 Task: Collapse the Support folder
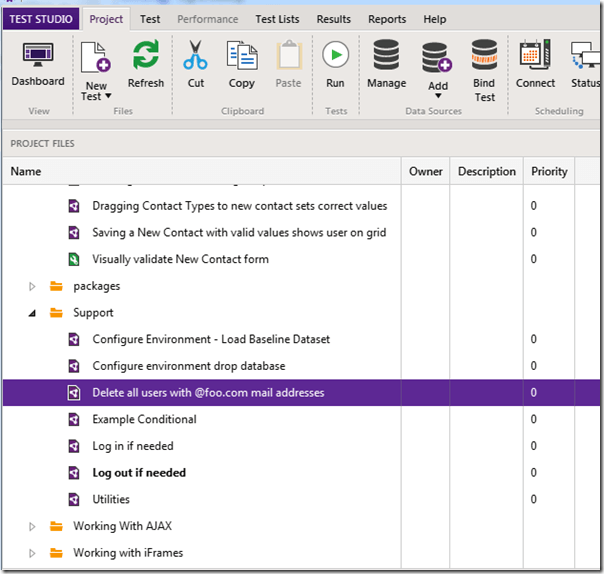click(32, 313)
